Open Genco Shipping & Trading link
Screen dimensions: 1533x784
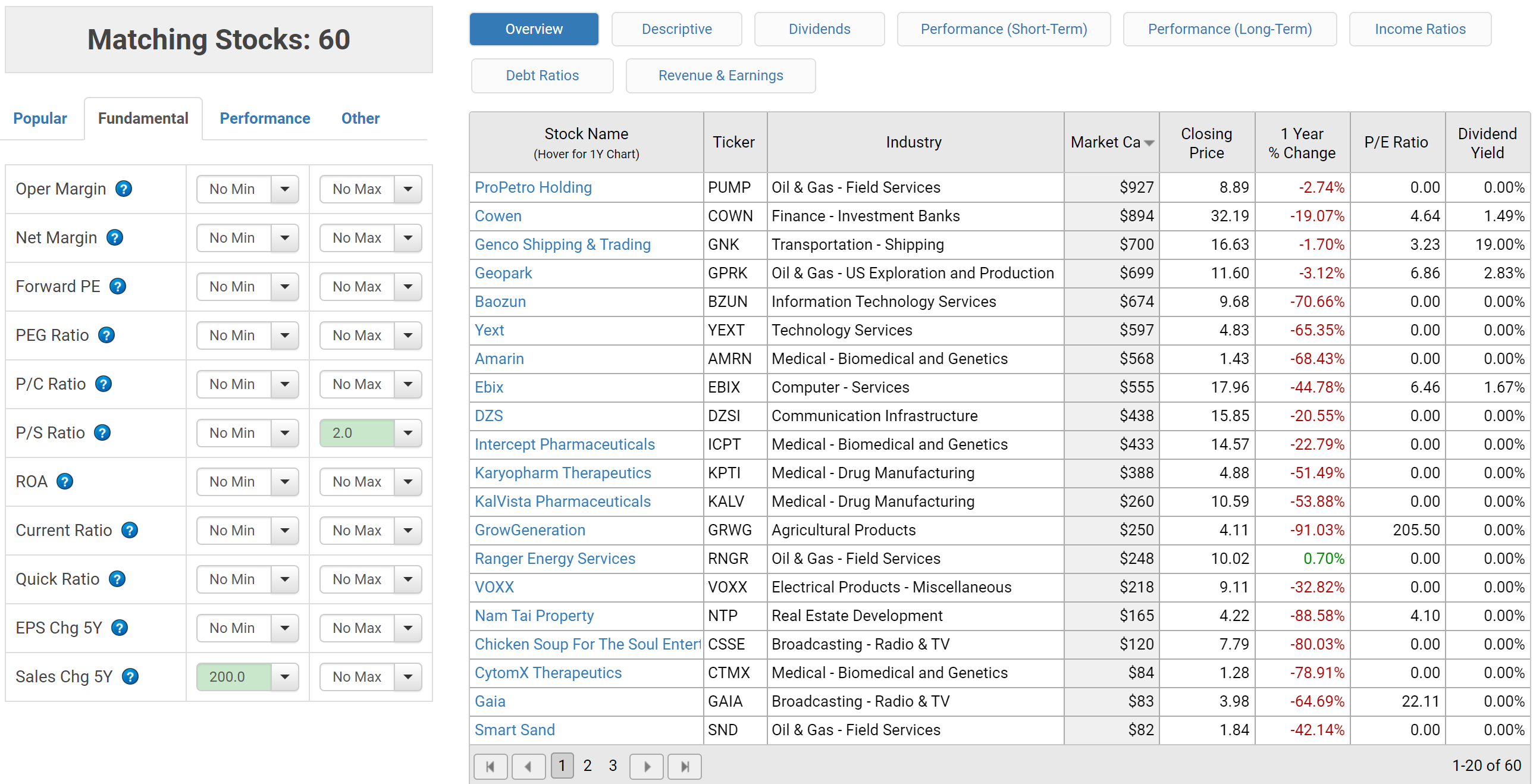point(562,244)
